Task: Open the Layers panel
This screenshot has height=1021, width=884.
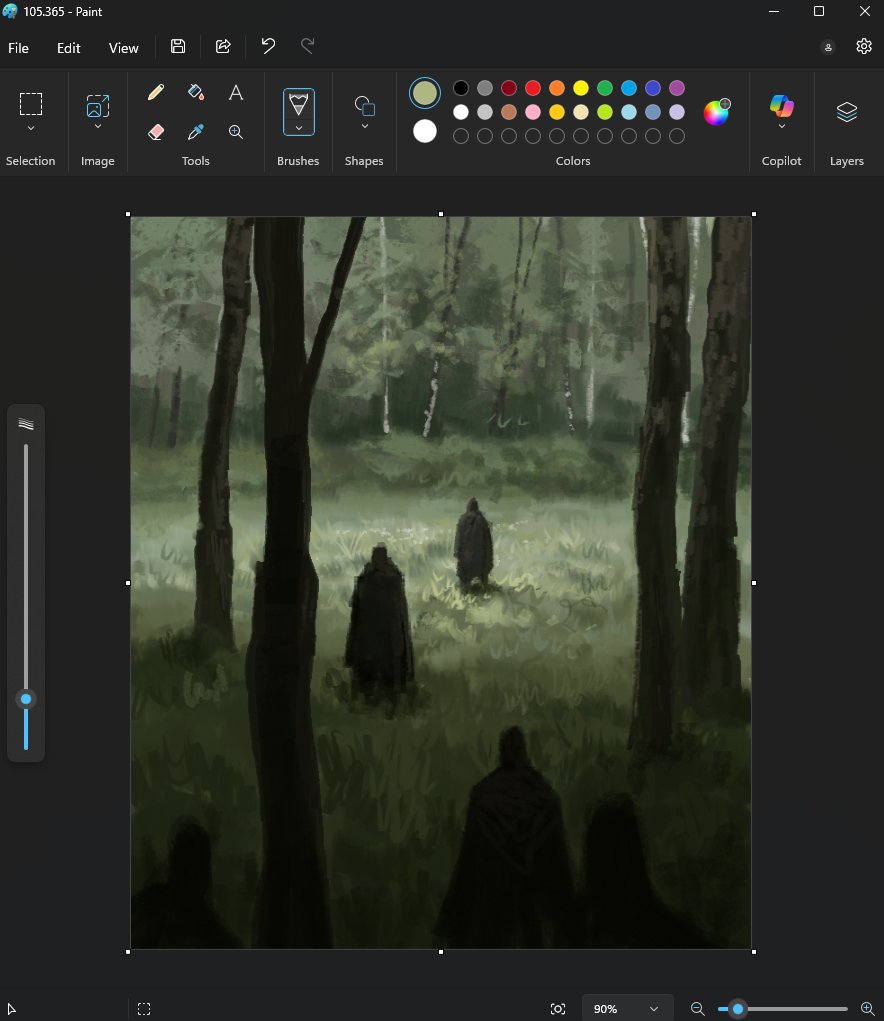Action: tap(846, 112)
